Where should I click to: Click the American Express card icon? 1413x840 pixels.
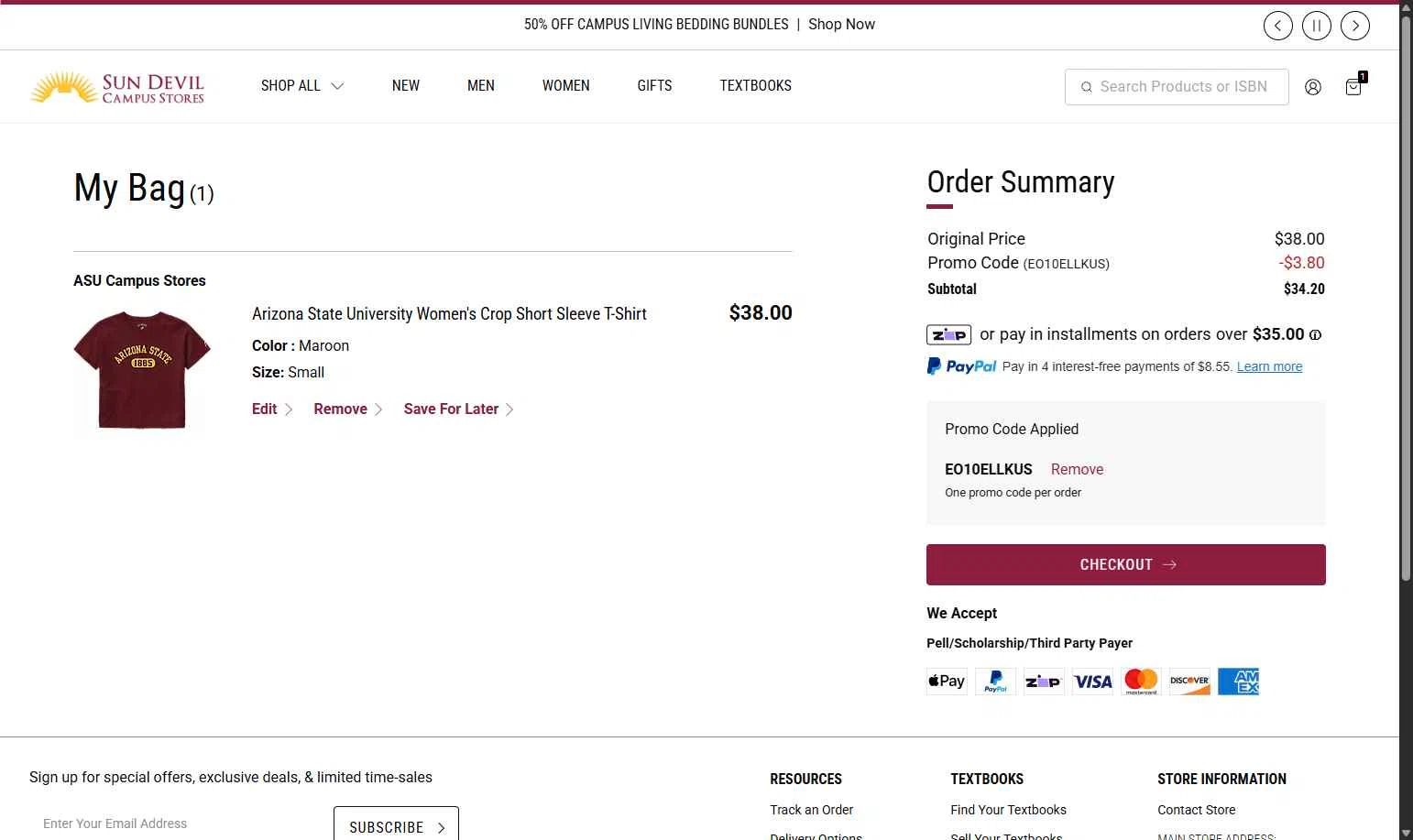click(x=1238, y=682)
